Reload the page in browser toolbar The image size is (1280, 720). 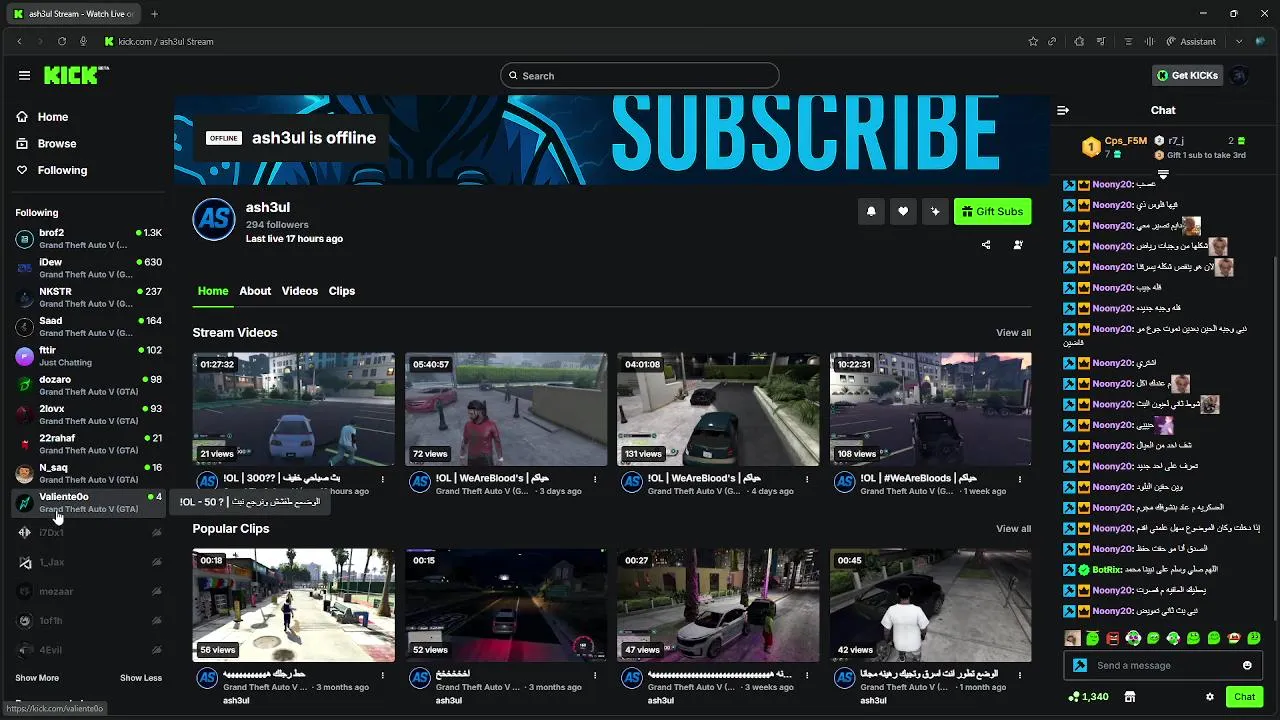[62, 41]
